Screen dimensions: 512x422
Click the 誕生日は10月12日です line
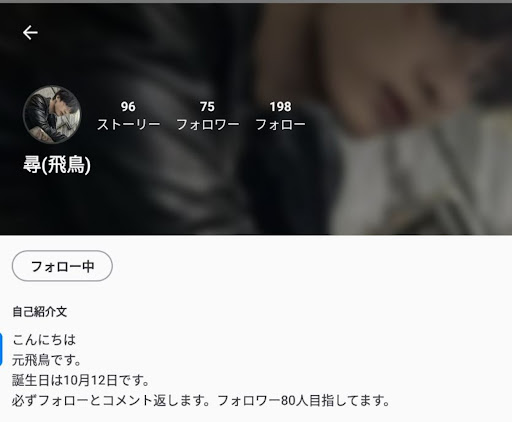point(80,380)
